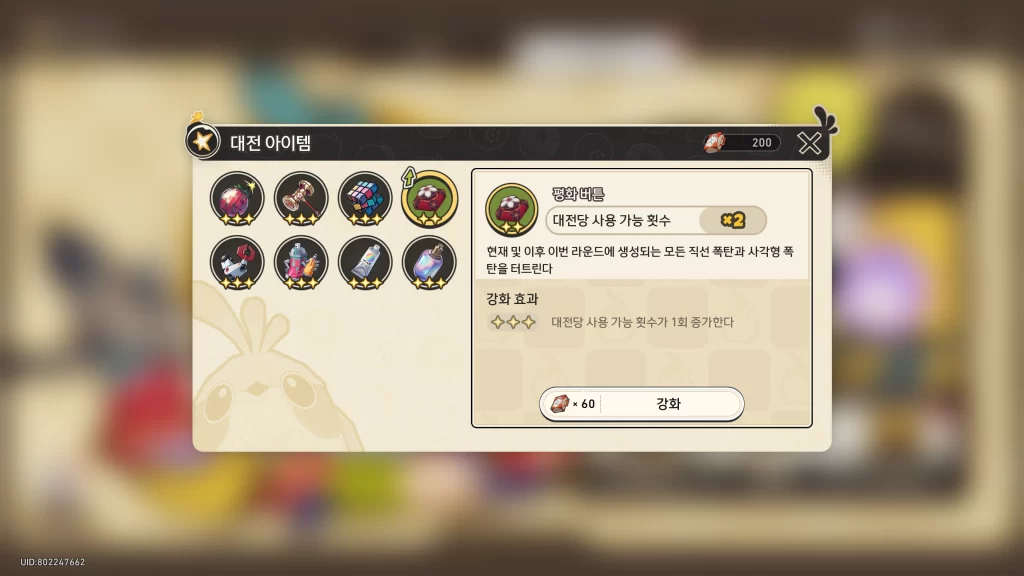This screenshot has width=1024, height=576.
Task: Click the 대전당 사용 가능 횟수 field
Action: [x=656, y=220]
